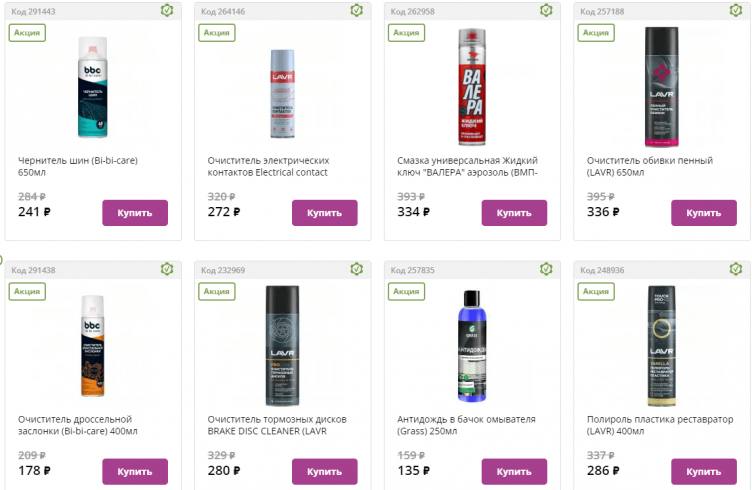Click green verified badge on product code 257188
The height and width of the screenshot is (490, 752).
pyautogui.click(x=735, y=11)
